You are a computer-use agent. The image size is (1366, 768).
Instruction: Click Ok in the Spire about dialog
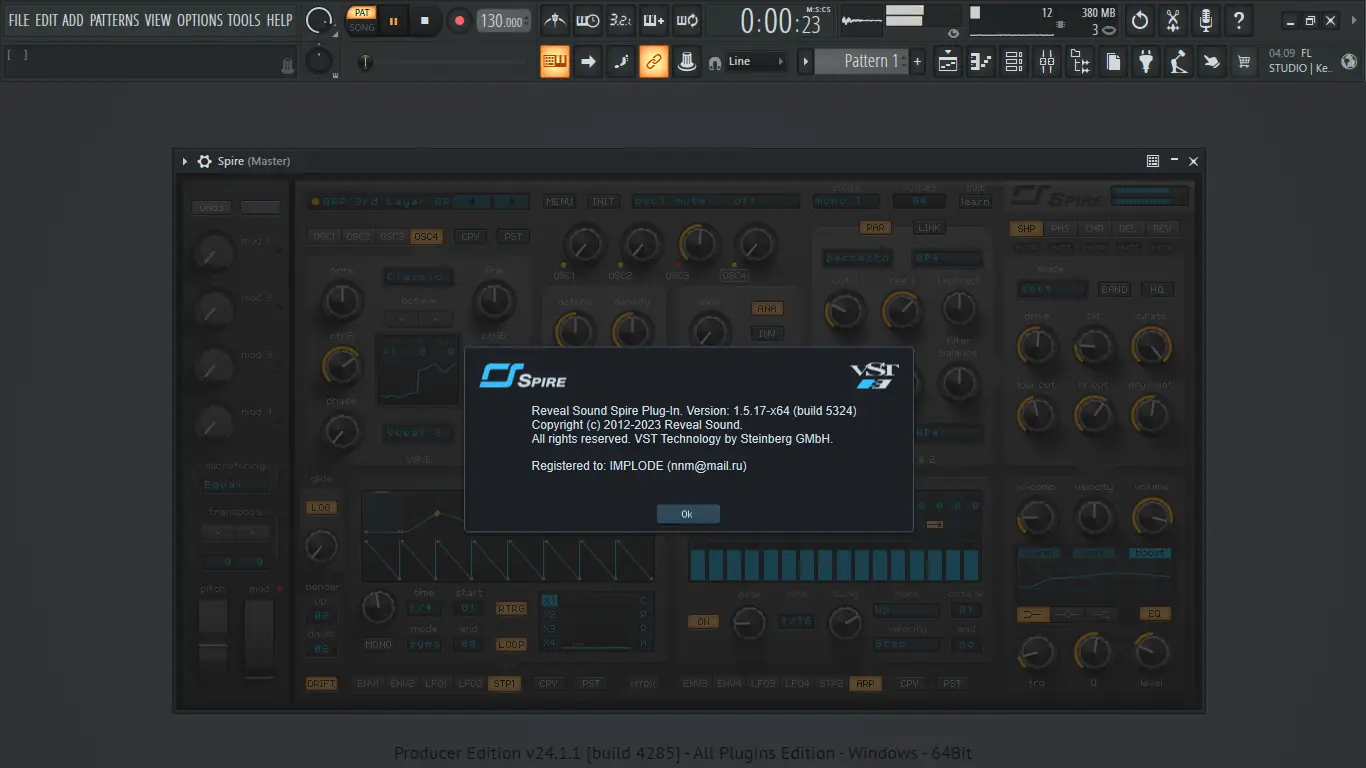click(x=687, y=514)
